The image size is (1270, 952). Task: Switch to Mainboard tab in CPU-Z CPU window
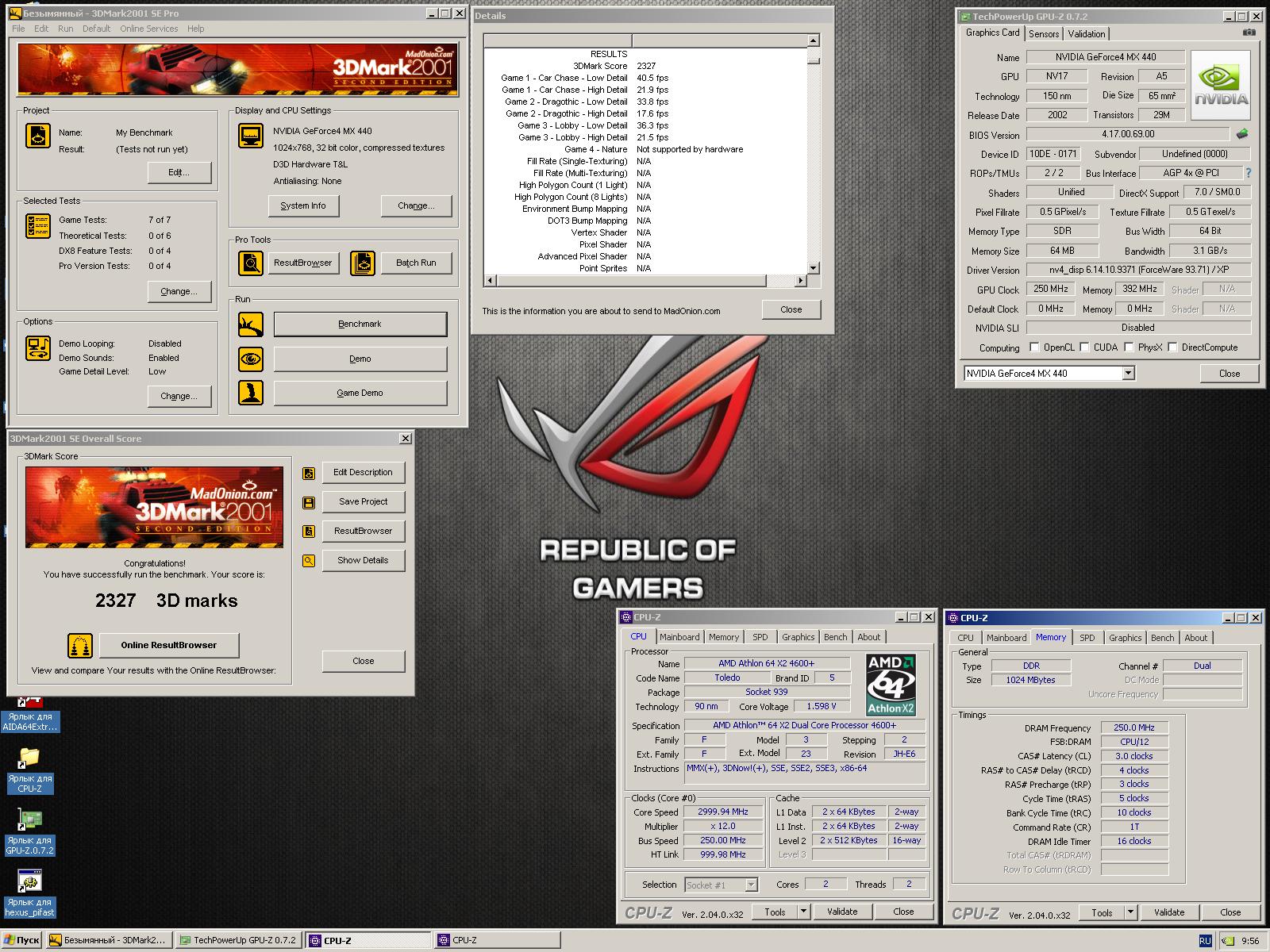coord(679,637)
